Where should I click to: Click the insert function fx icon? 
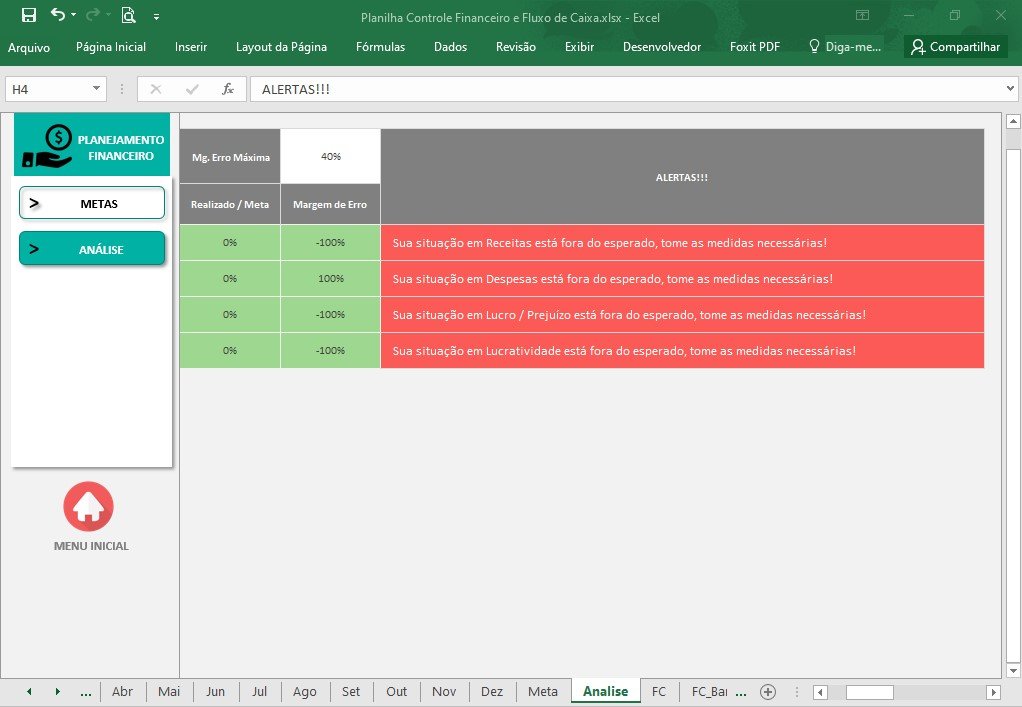(227, 89)
